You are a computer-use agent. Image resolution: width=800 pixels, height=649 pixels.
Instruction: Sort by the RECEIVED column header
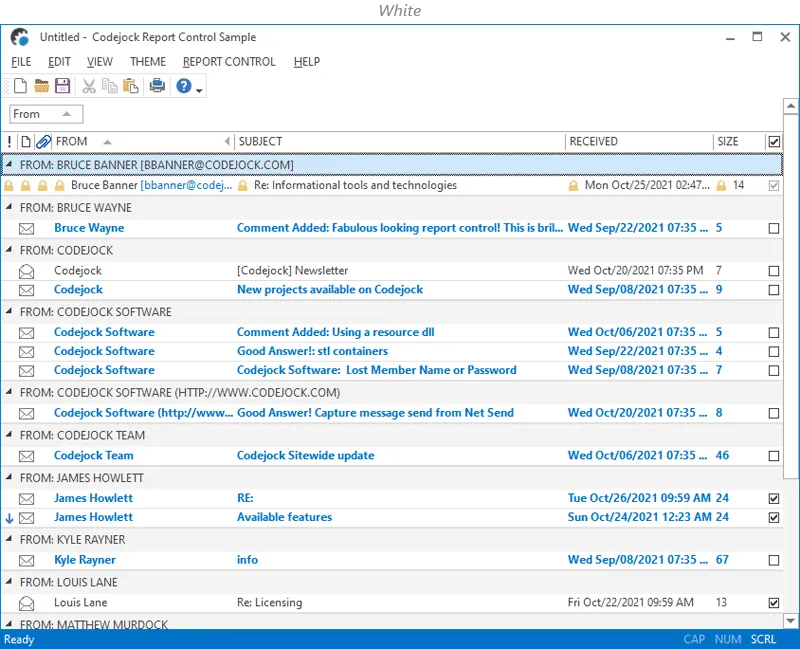[x=639, y=141]
